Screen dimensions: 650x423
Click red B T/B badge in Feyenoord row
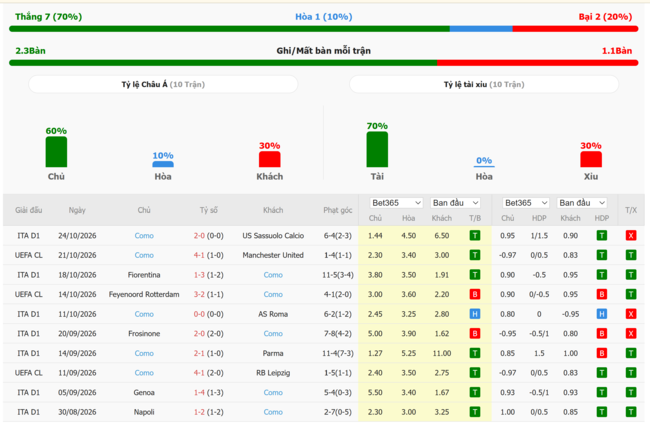pyautogui.click(x=475, y=294)
